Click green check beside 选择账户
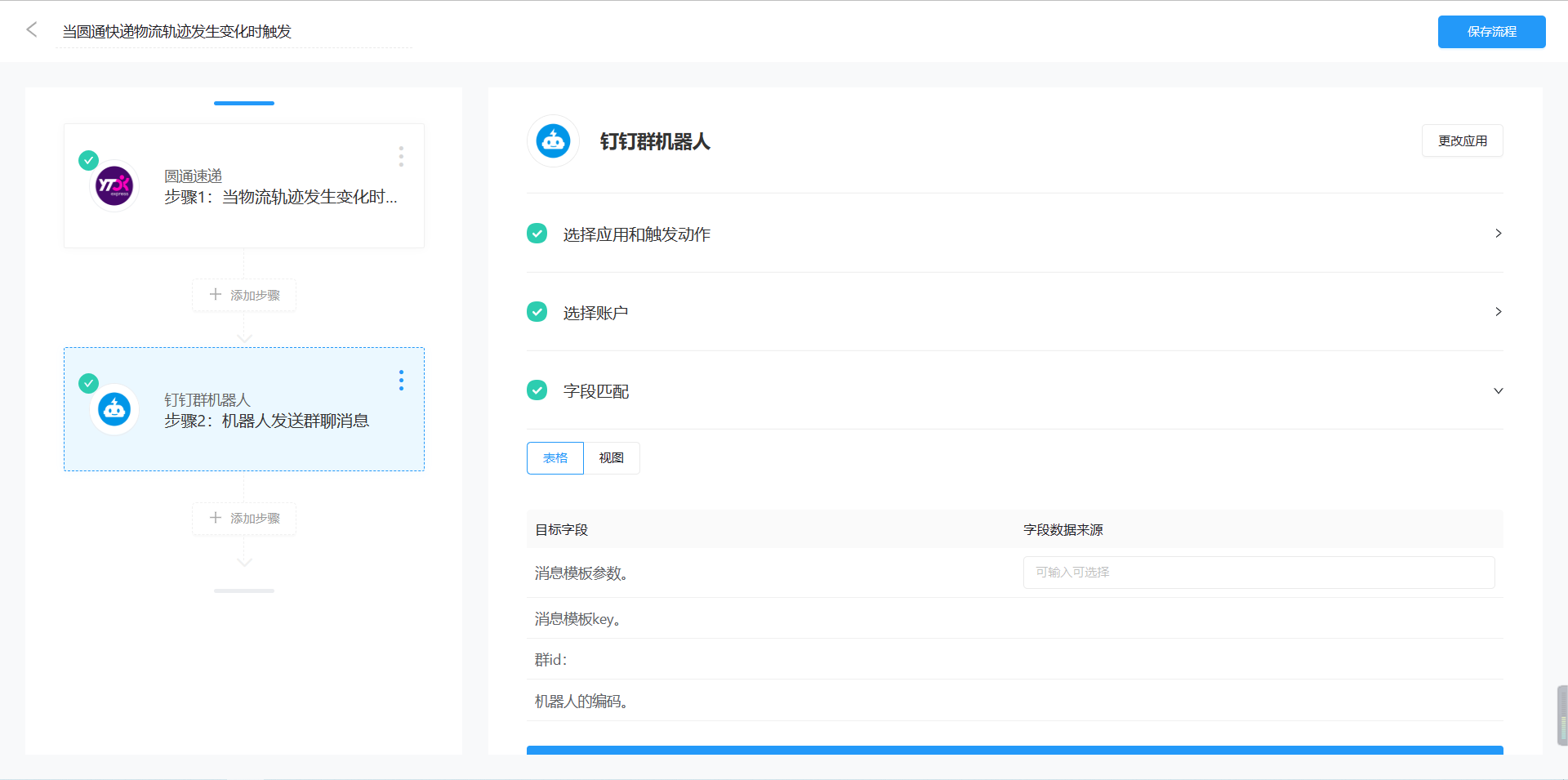The width and height of the screenshot is (1568, 780). tap(537, 312)
